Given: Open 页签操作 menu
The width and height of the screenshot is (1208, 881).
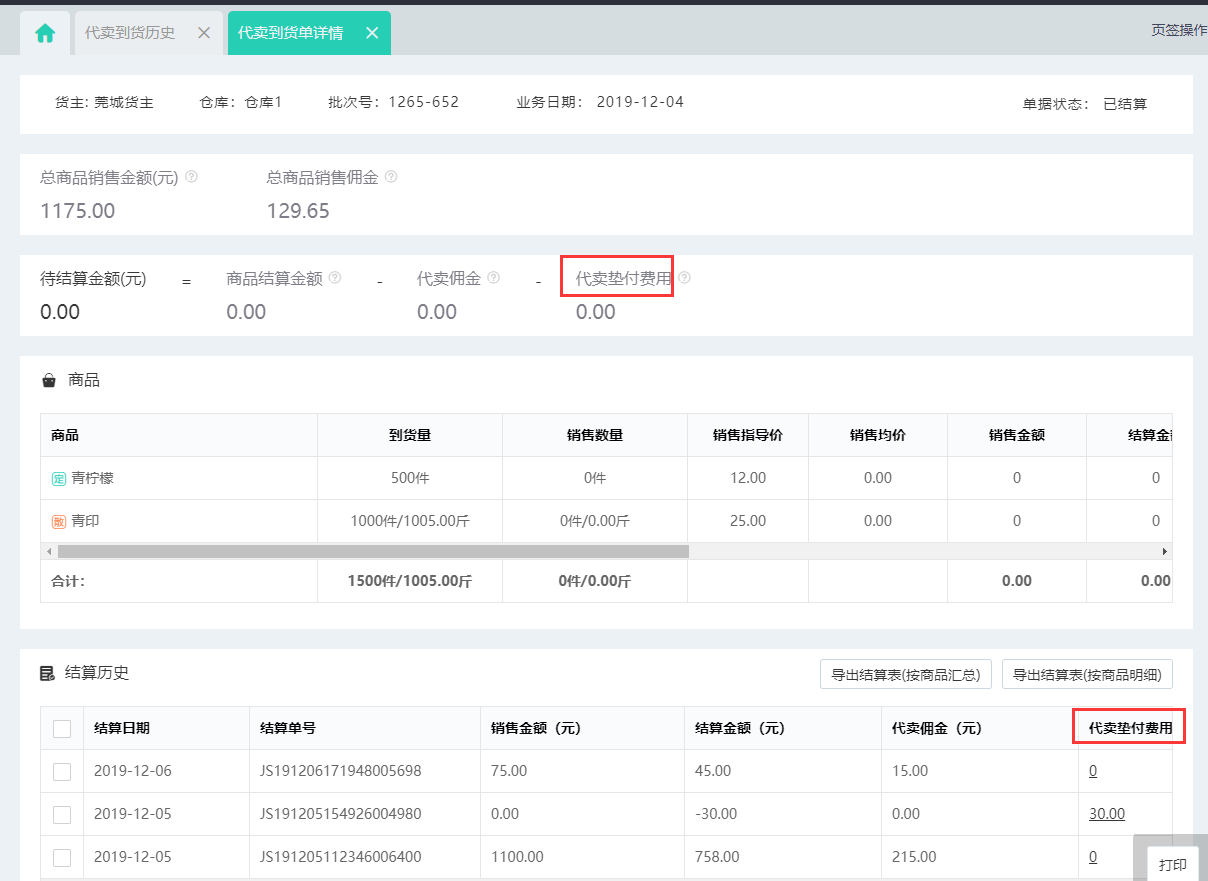Looking at the screenshot, I should tap(1179, 30).
